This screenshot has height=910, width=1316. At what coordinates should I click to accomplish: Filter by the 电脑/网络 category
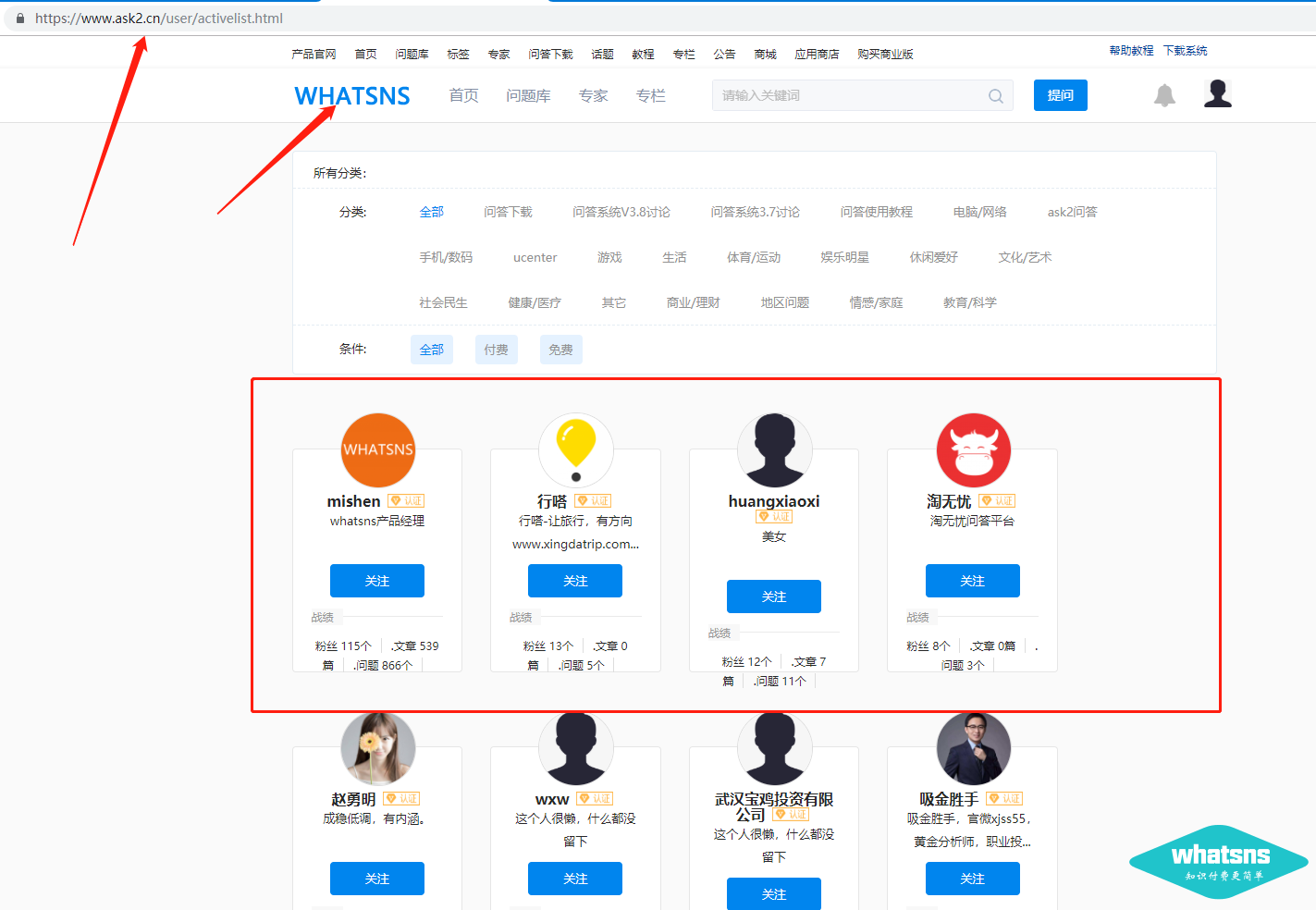(x=979, y=213)
